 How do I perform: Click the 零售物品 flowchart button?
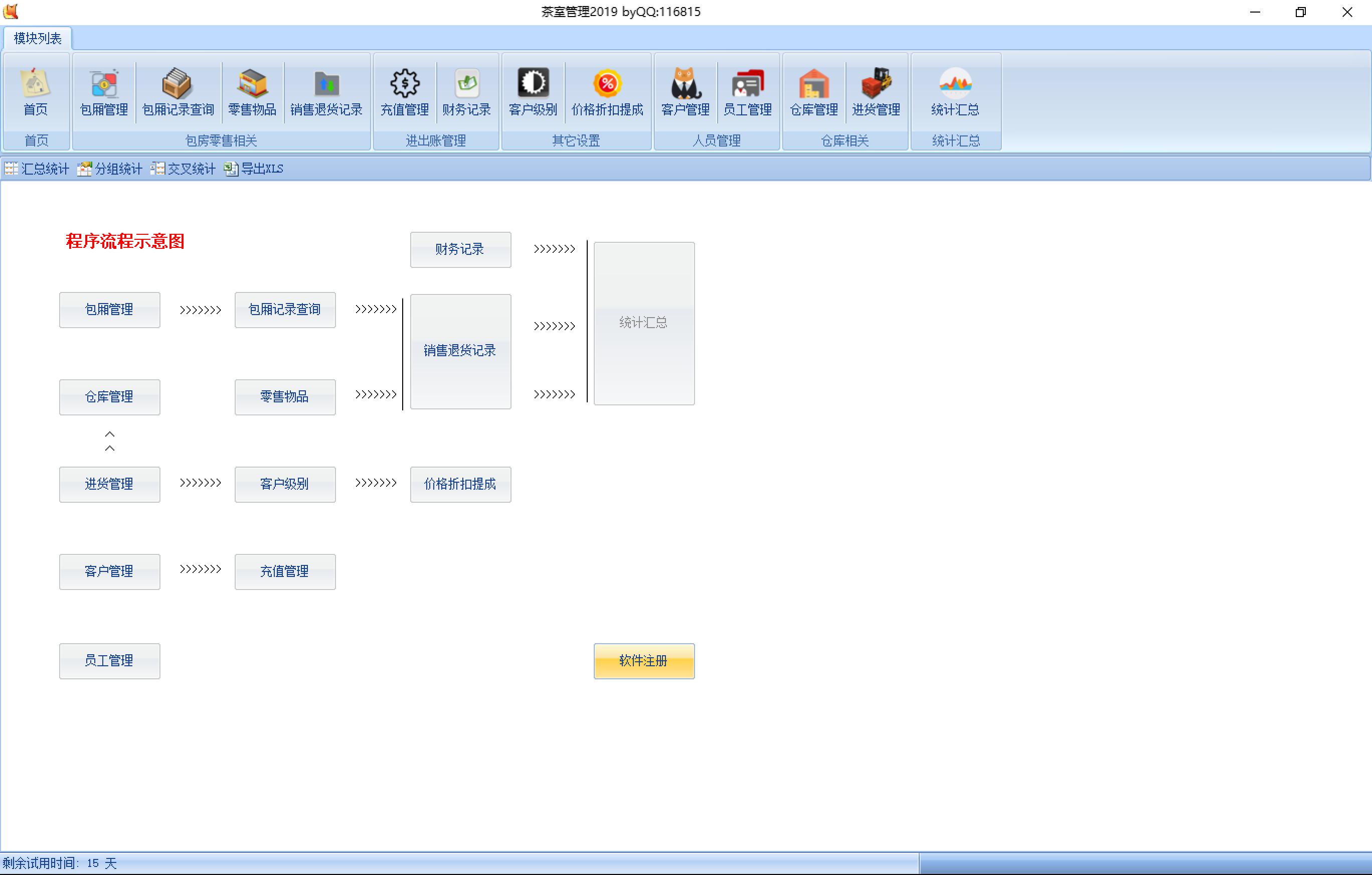coord(285,397)
